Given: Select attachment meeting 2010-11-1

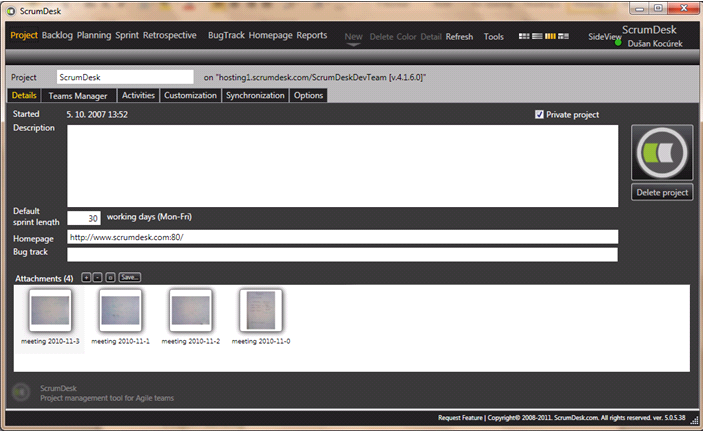Looking at the screenshot, I should pos(120,318).
